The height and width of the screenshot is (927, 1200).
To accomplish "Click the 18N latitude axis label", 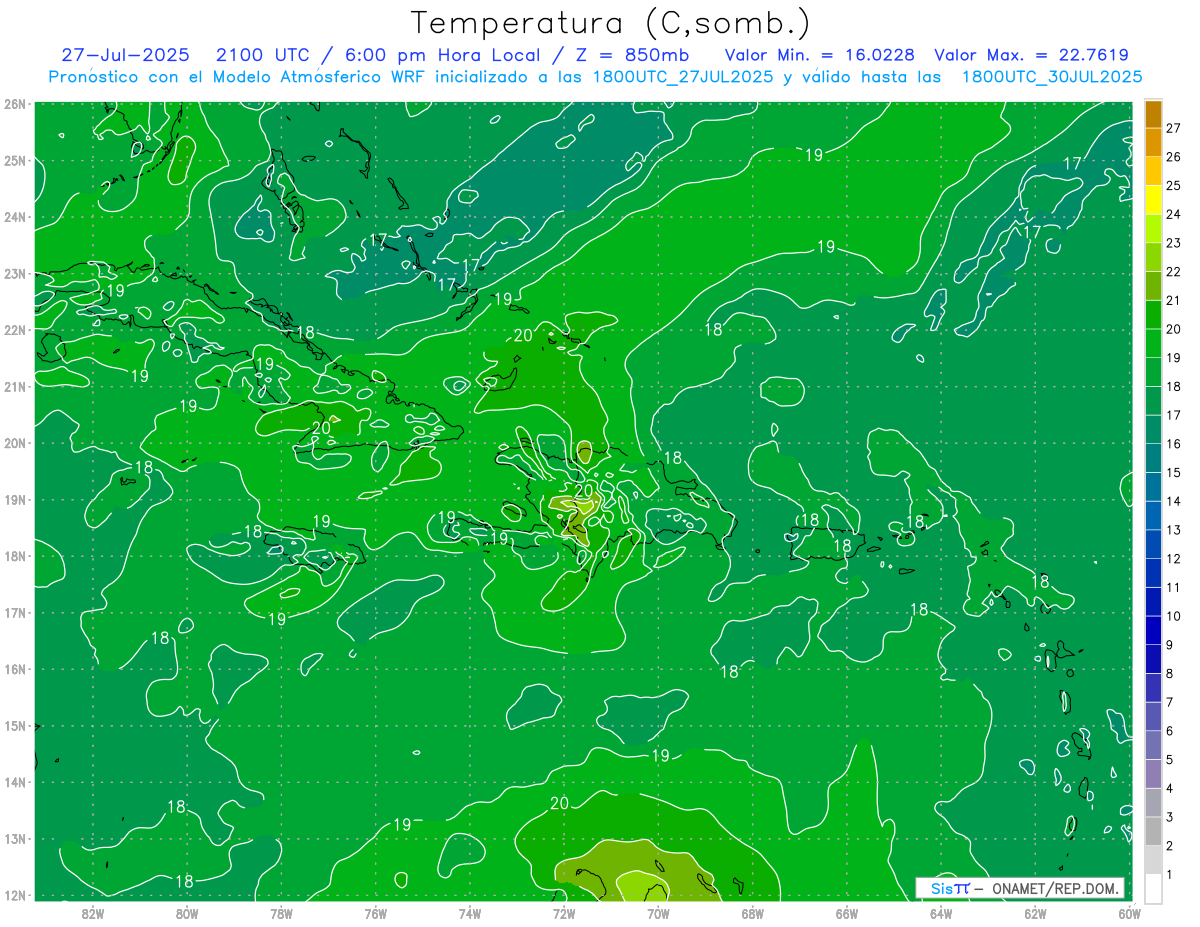I will [15, 556].
